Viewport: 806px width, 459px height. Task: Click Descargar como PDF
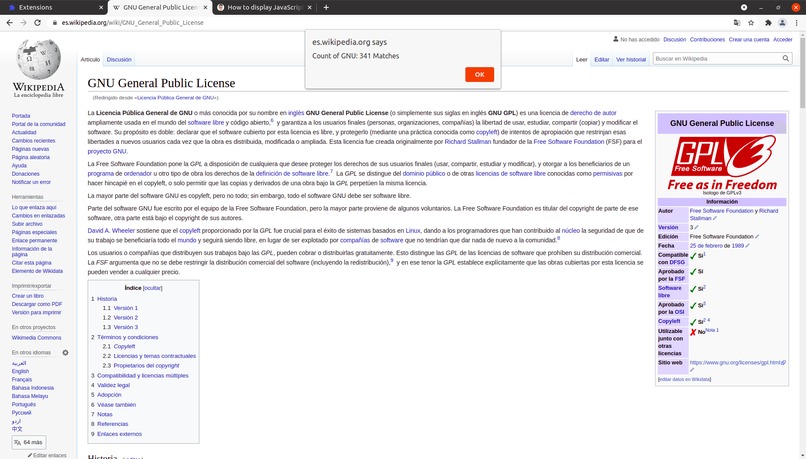pyautogui.click(x=37, y=304)
